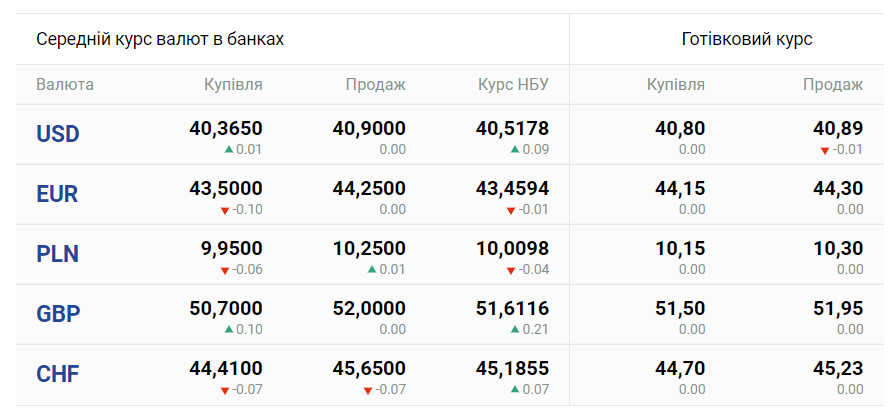Click the USD NBU rate value 40,5178
Image resolution: width=892 pixels, height=410 pixels.
pos(512,129)
